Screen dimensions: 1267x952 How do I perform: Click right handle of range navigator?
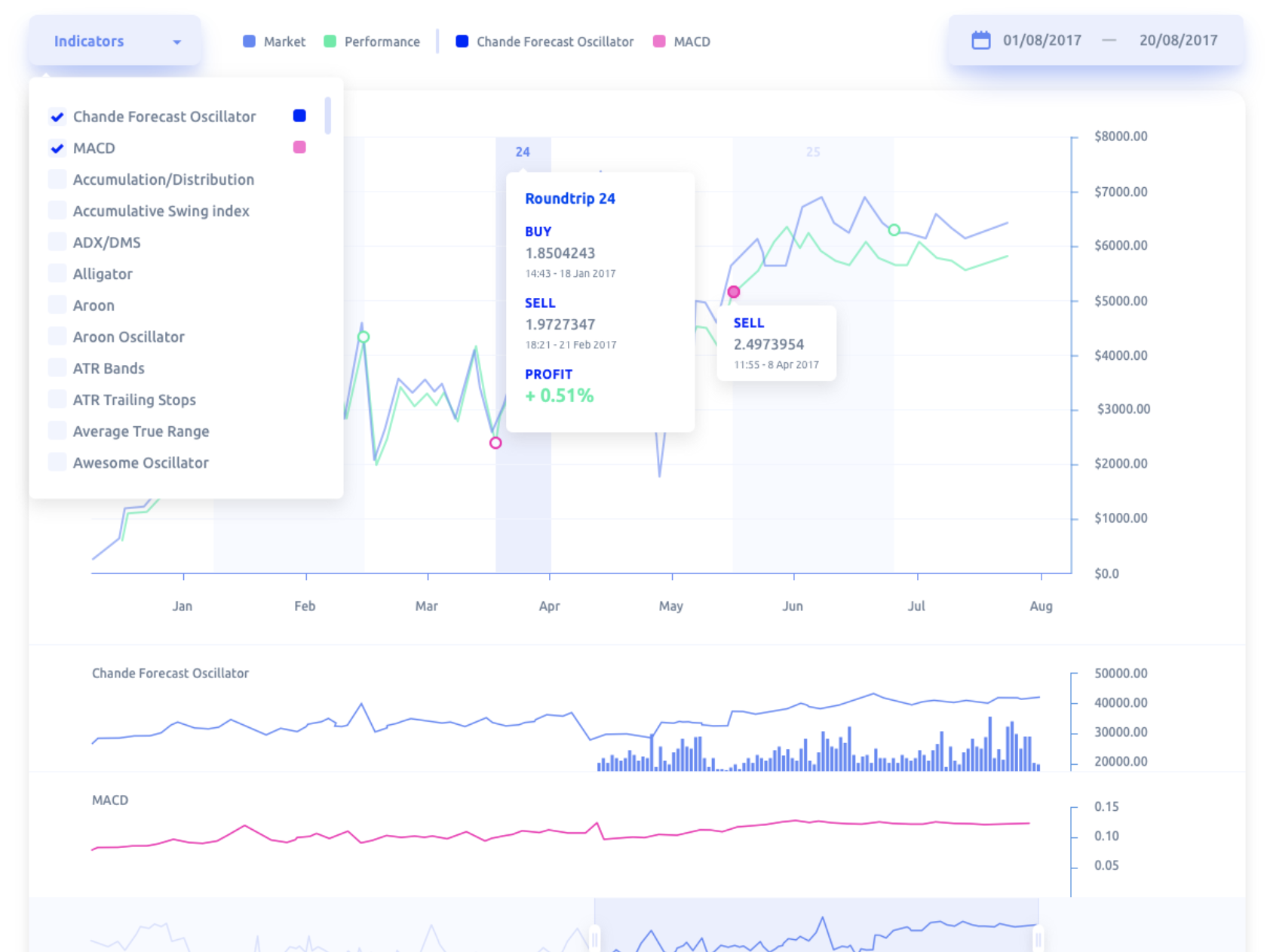pos(1038,939)
